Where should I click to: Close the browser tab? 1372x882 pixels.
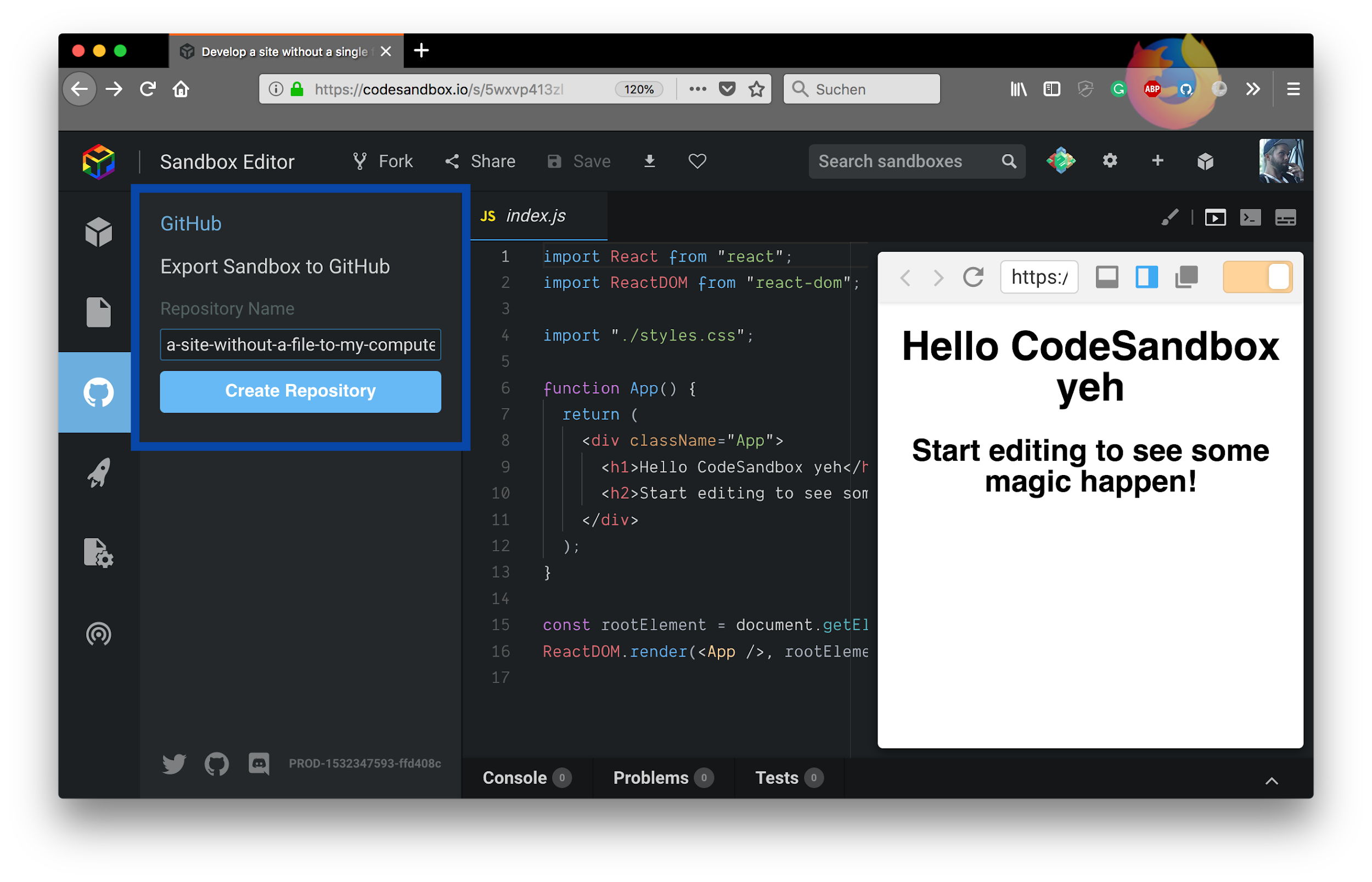tap(386, 52)
